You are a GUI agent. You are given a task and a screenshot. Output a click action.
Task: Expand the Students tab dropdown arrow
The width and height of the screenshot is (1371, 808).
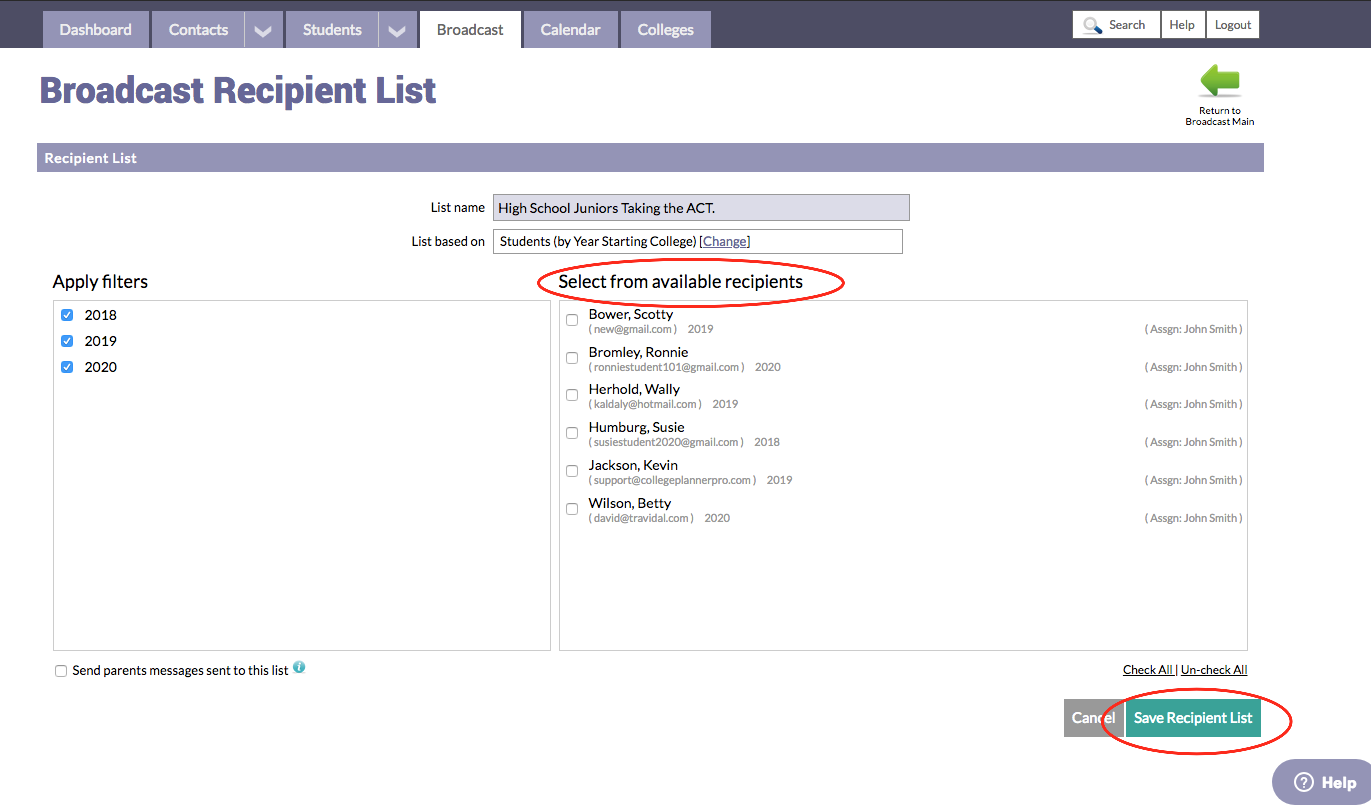[396, 31]
